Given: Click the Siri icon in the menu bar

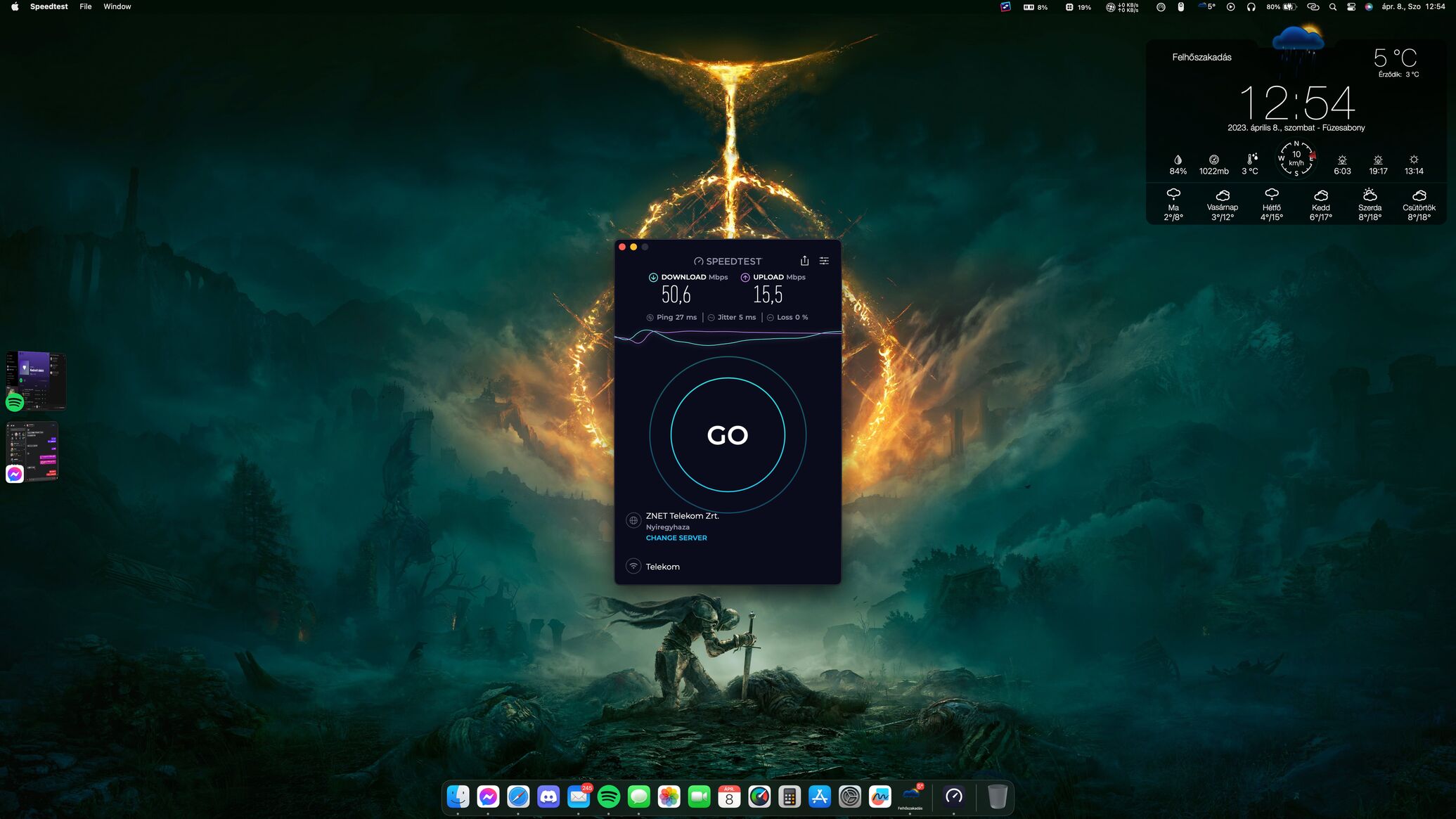Looking at the screenshot, I should pos(1369,7).
